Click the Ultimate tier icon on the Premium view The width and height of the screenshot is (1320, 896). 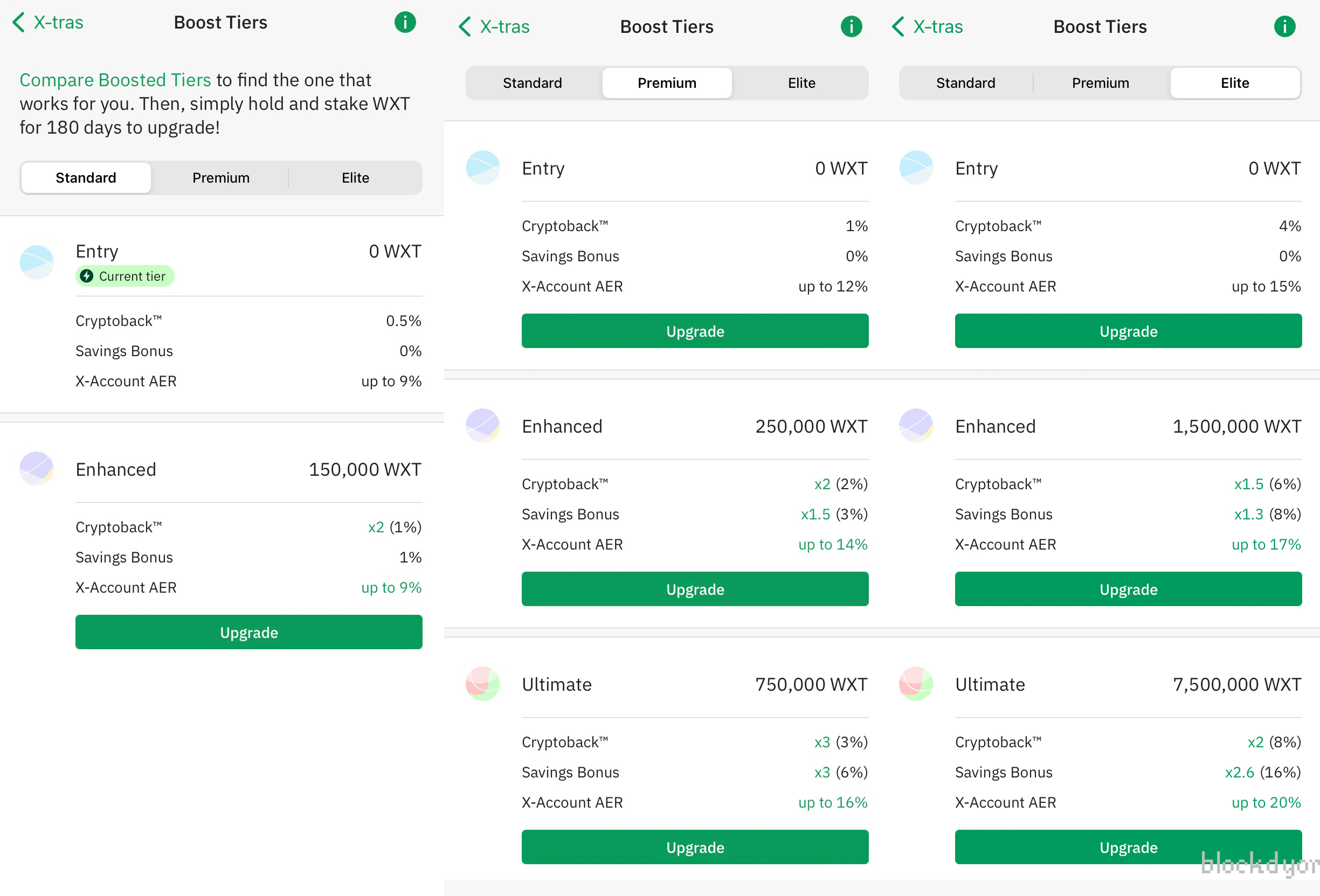tap(482, 684)
